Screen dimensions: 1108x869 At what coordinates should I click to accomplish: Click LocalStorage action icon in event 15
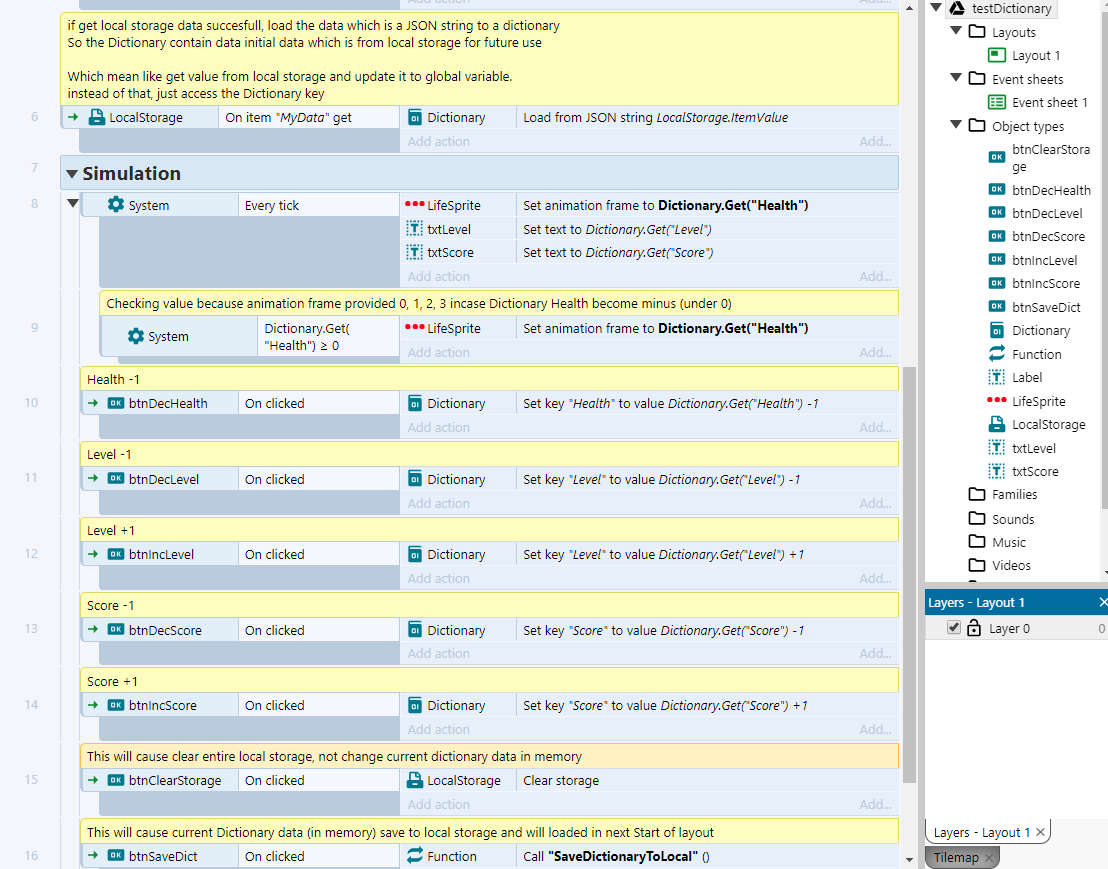pyautogui.click(x=415, y=780)
